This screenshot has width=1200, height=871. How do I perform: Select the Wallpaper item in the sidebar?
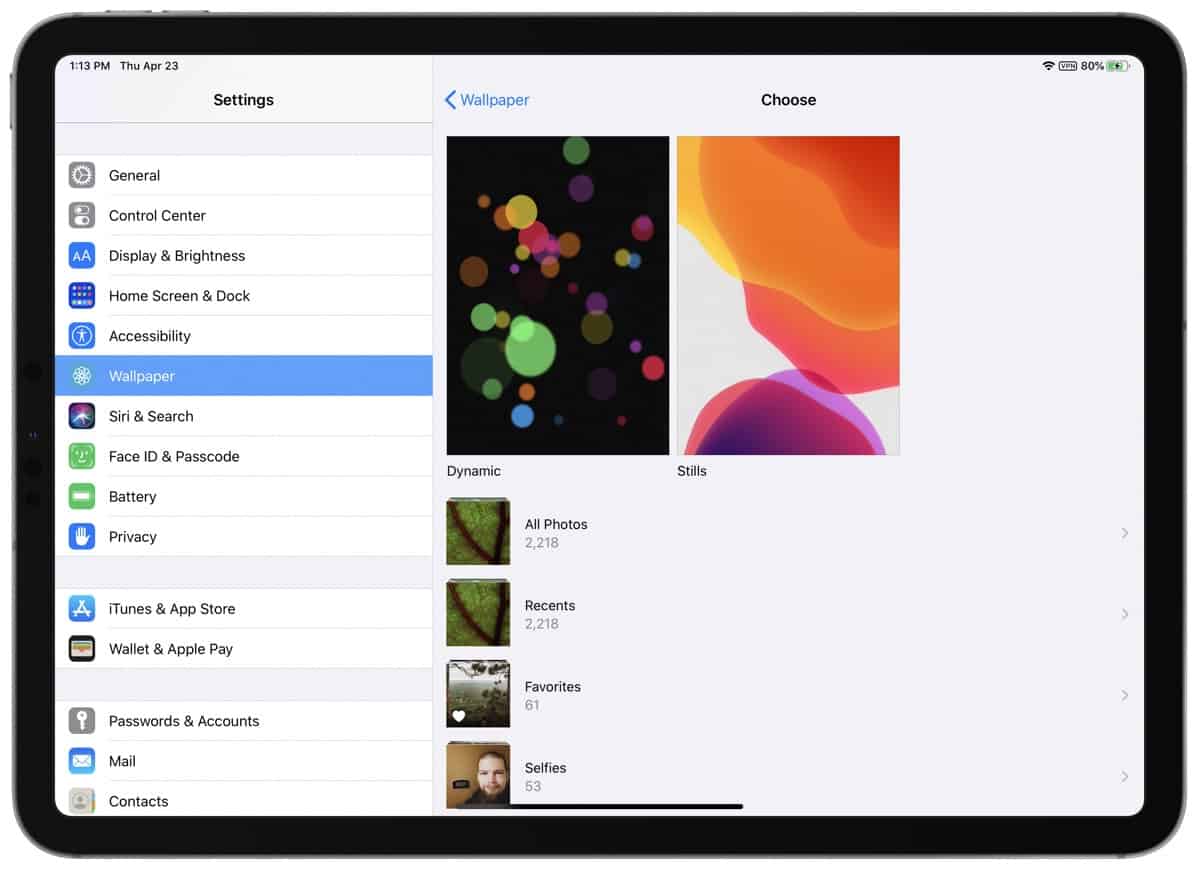tap(141, 376)
